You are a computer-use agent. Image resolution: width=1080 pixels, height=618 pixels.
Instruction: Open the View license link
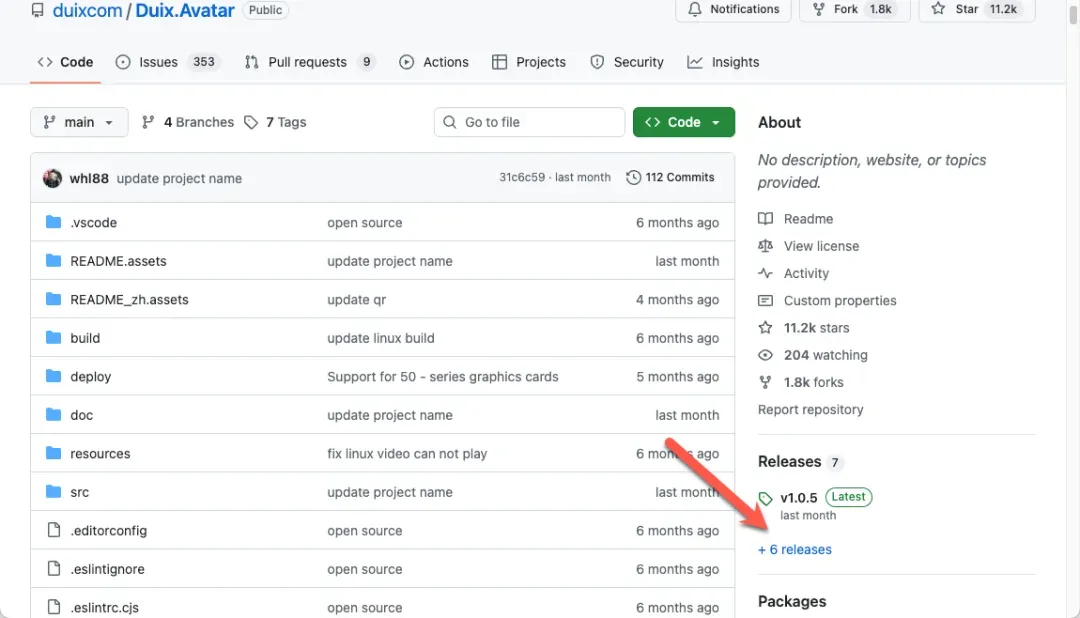pos(821,246)
